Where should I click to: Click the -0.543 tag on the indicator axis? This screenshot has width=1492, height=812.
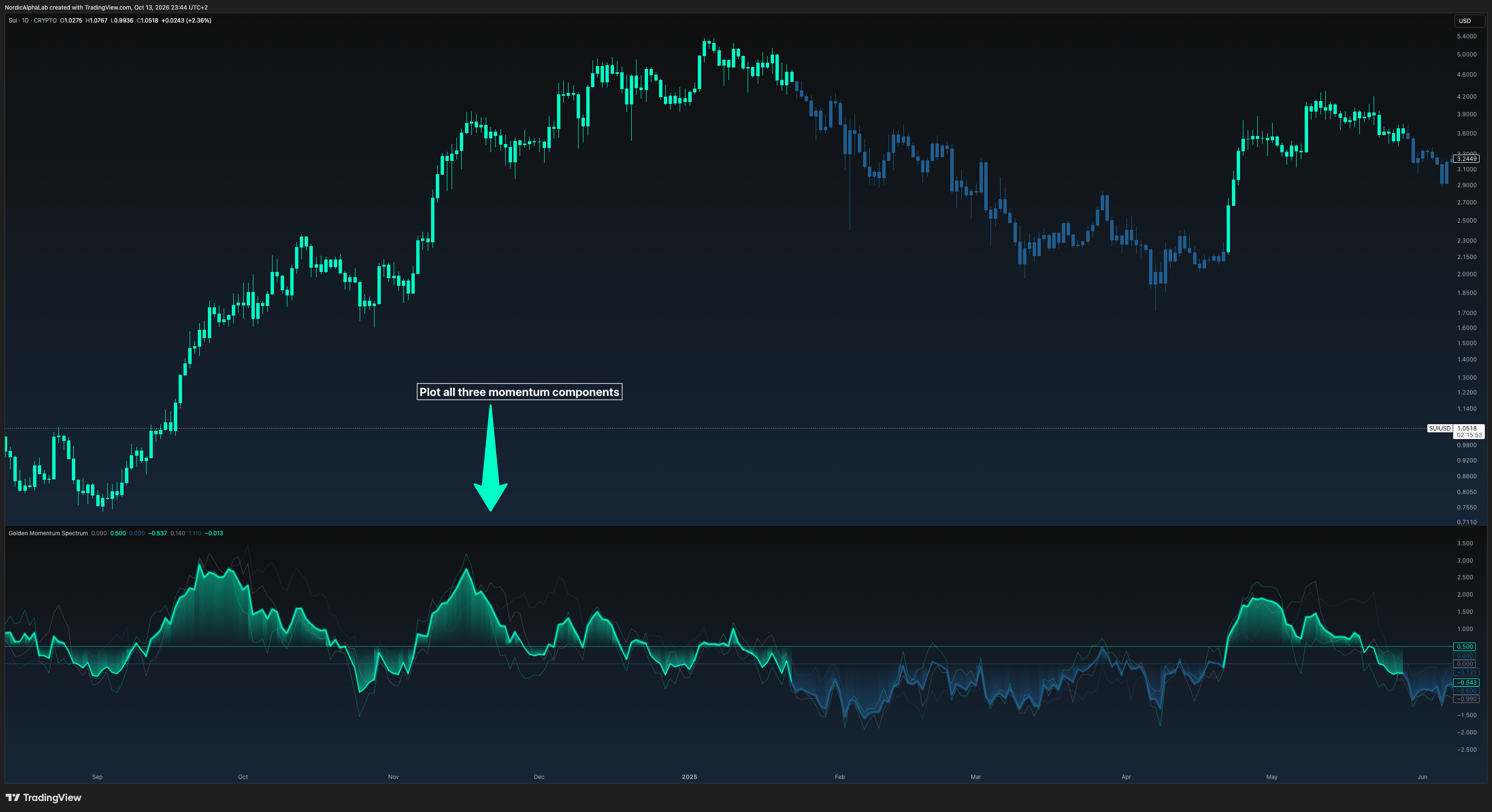pos(1466,682)
